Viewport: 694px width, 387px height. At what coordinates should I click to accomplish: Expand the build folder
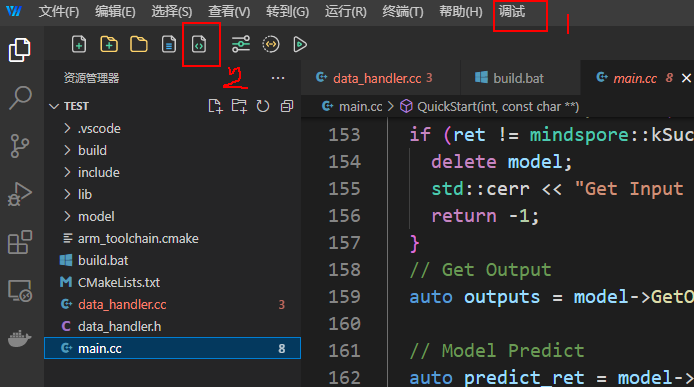point(67,150)
